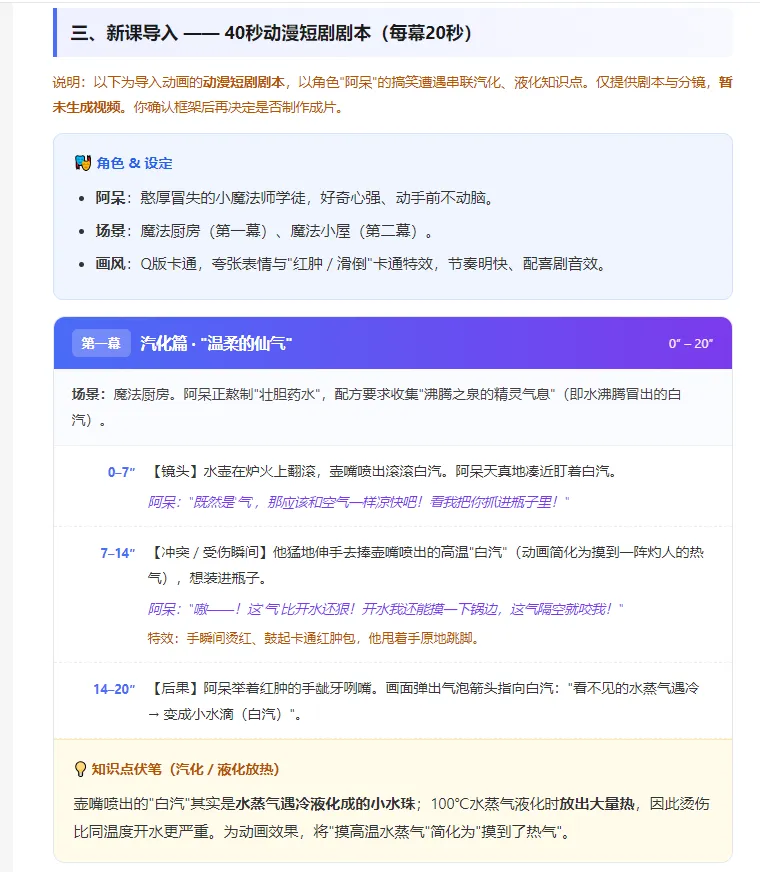
Task: Click the 【后果】阿呆举着红肿的手 line
Action: [423, 701]
